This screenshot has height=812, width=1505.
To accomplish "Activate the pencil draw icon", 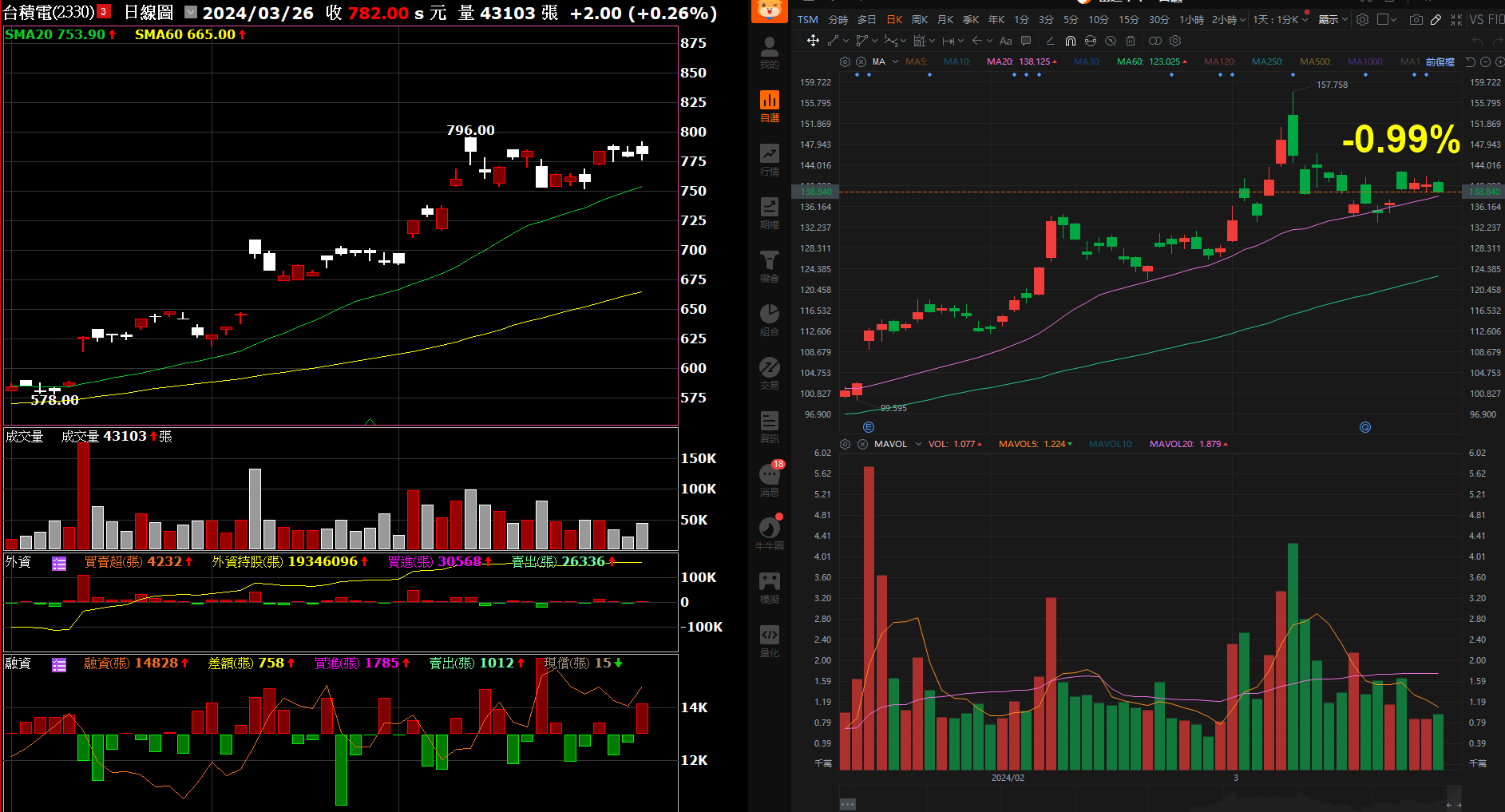I will 1436,19.
